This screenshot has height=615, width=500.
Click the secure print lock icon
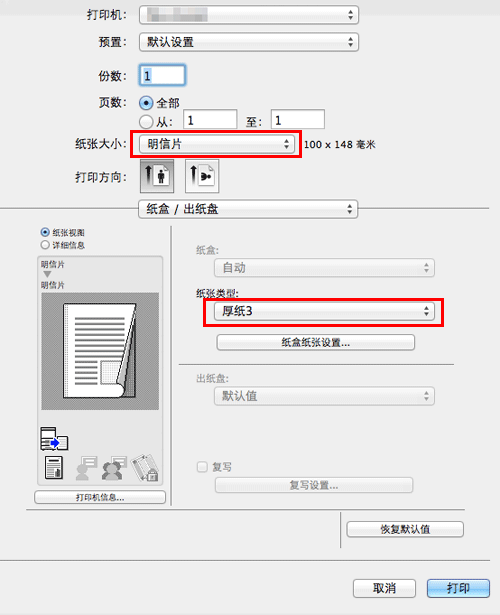145,468
